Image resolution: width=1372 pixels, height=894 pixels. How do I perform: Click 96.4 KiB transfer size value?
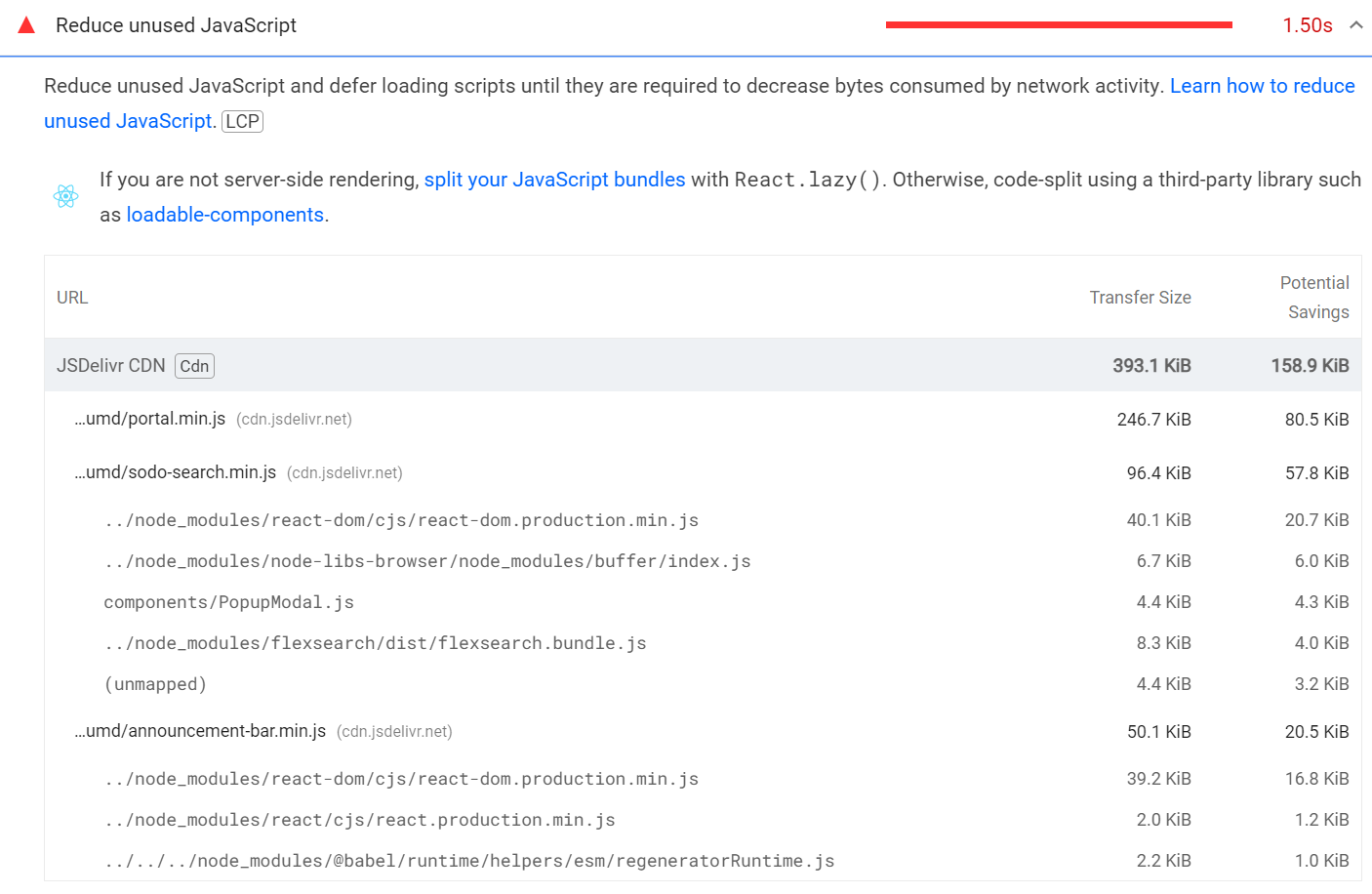[x=1158, y=473]
